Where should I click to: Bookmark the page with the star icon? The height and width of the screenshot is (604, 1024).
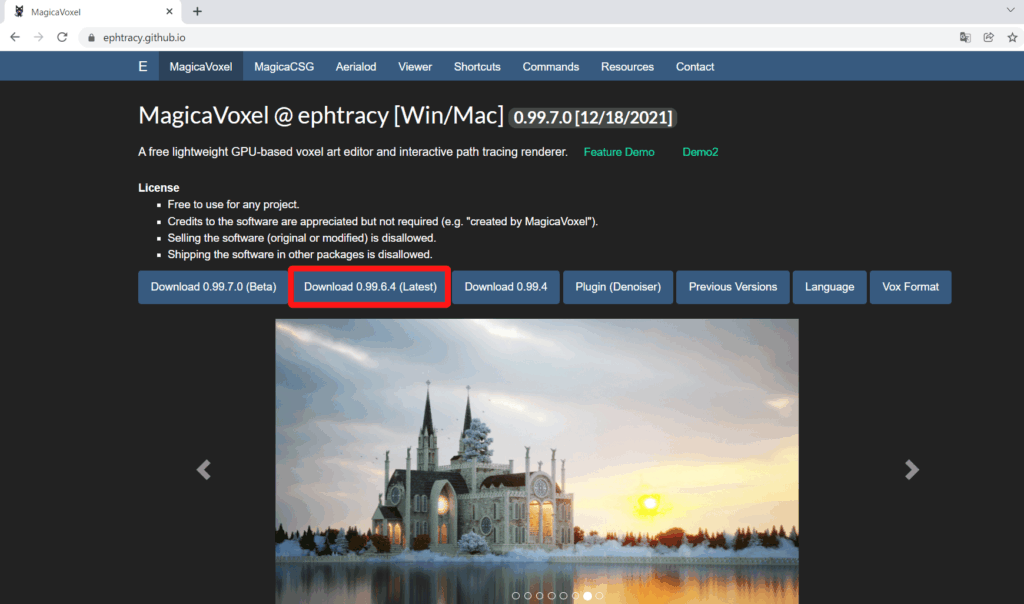tap(1012, 37)
